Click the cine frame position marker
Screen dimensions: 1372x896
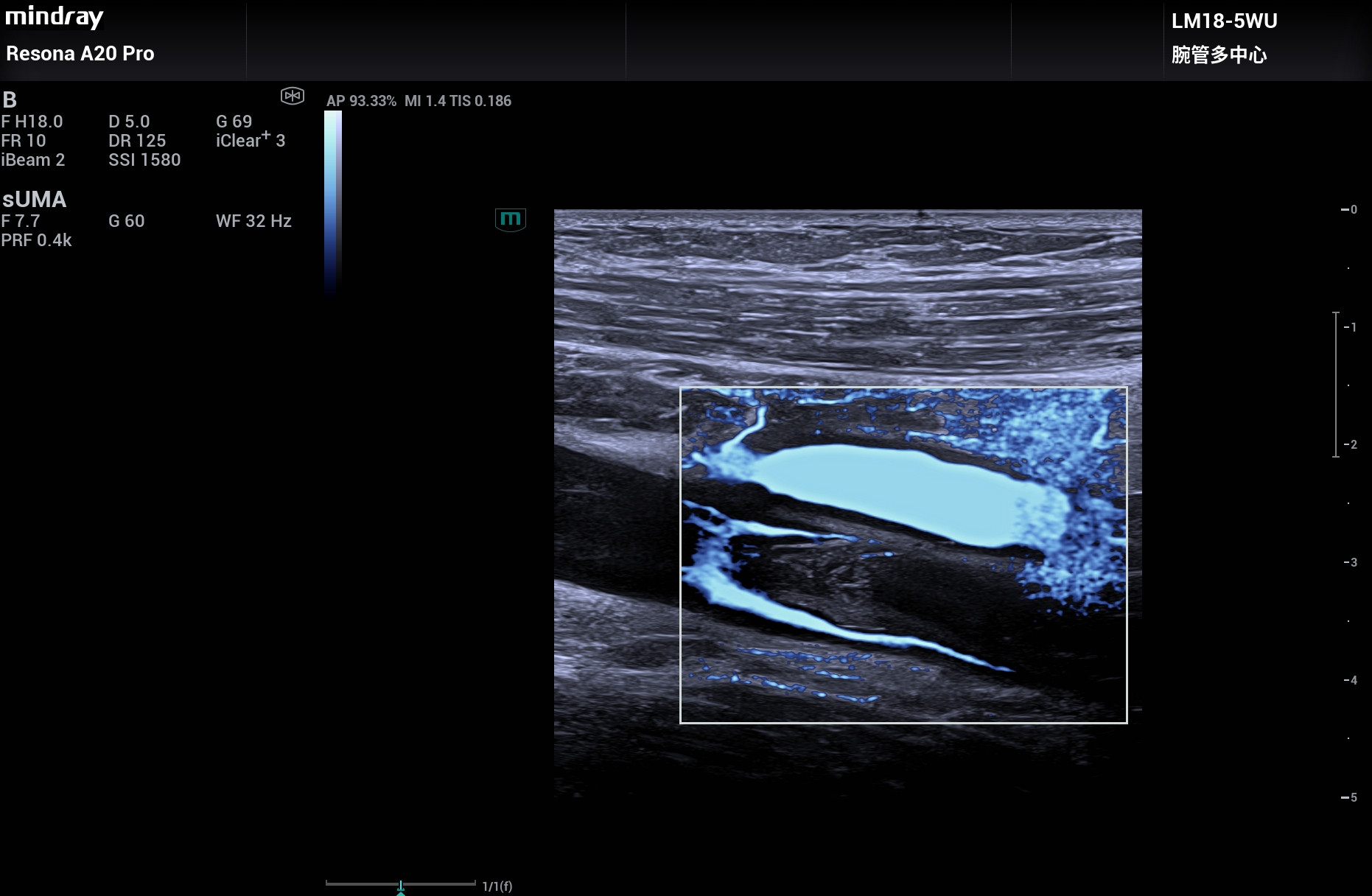[401, 886]
